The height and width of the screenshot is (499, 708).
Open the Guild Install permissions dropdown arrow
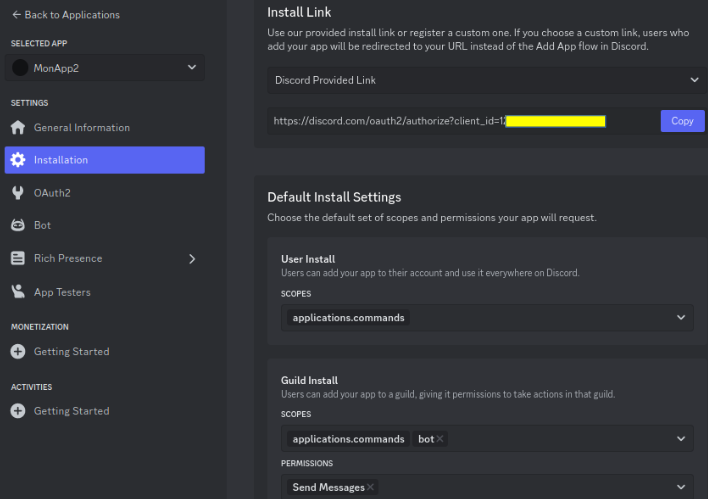coord(681,487)
